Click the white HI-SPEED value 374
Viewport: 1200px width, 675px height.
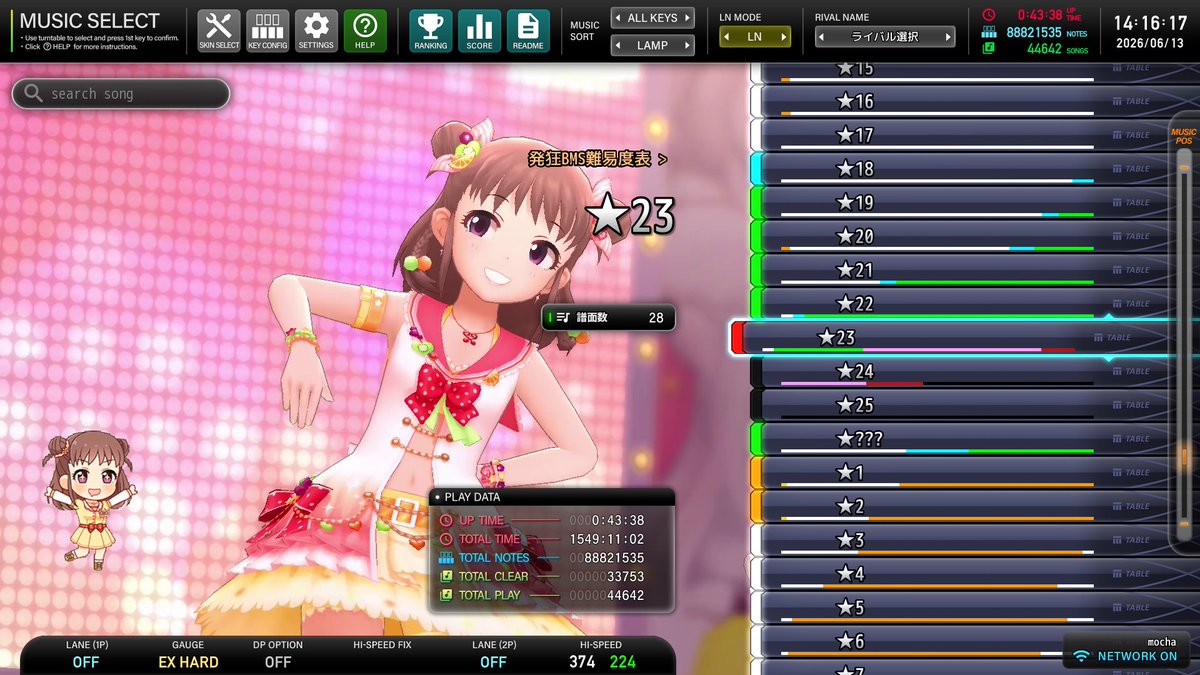click(x=582, y=661)
